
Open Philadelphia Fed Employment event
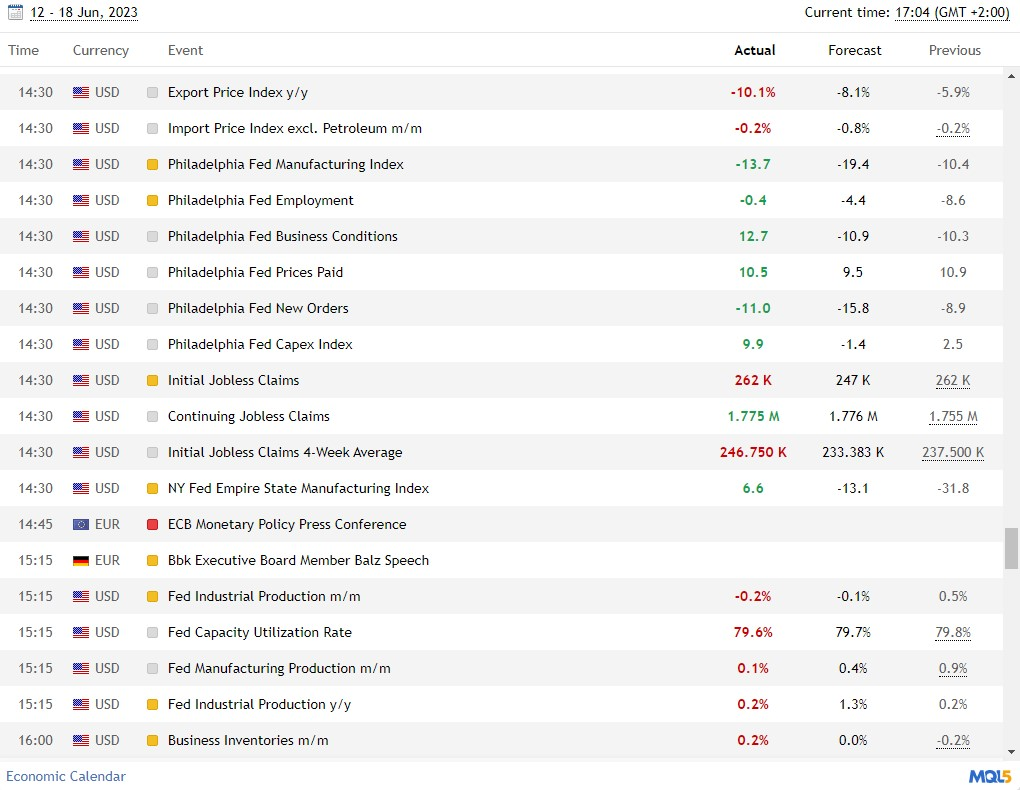pyautogui.click(x=260, y=200)
